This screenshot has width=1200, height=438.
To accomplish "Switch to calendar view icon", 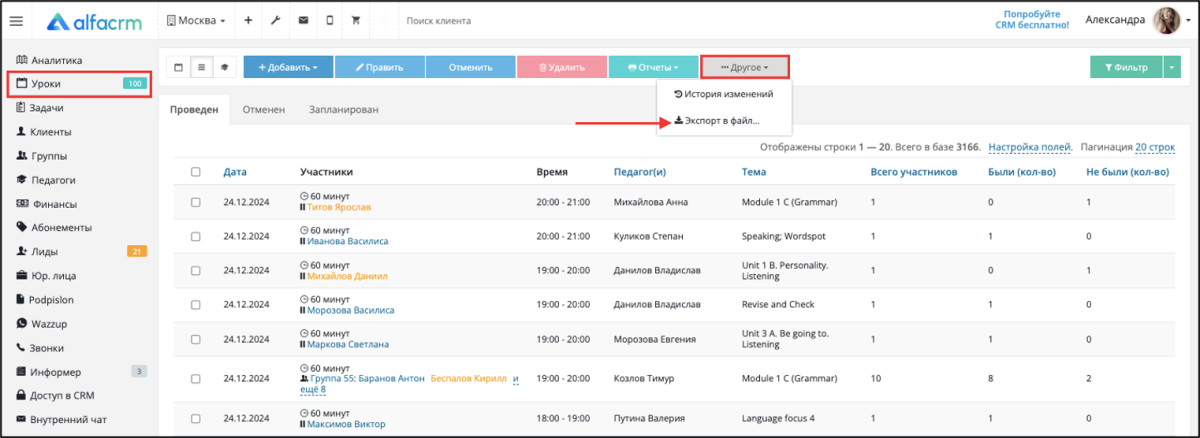I will 179,68.
